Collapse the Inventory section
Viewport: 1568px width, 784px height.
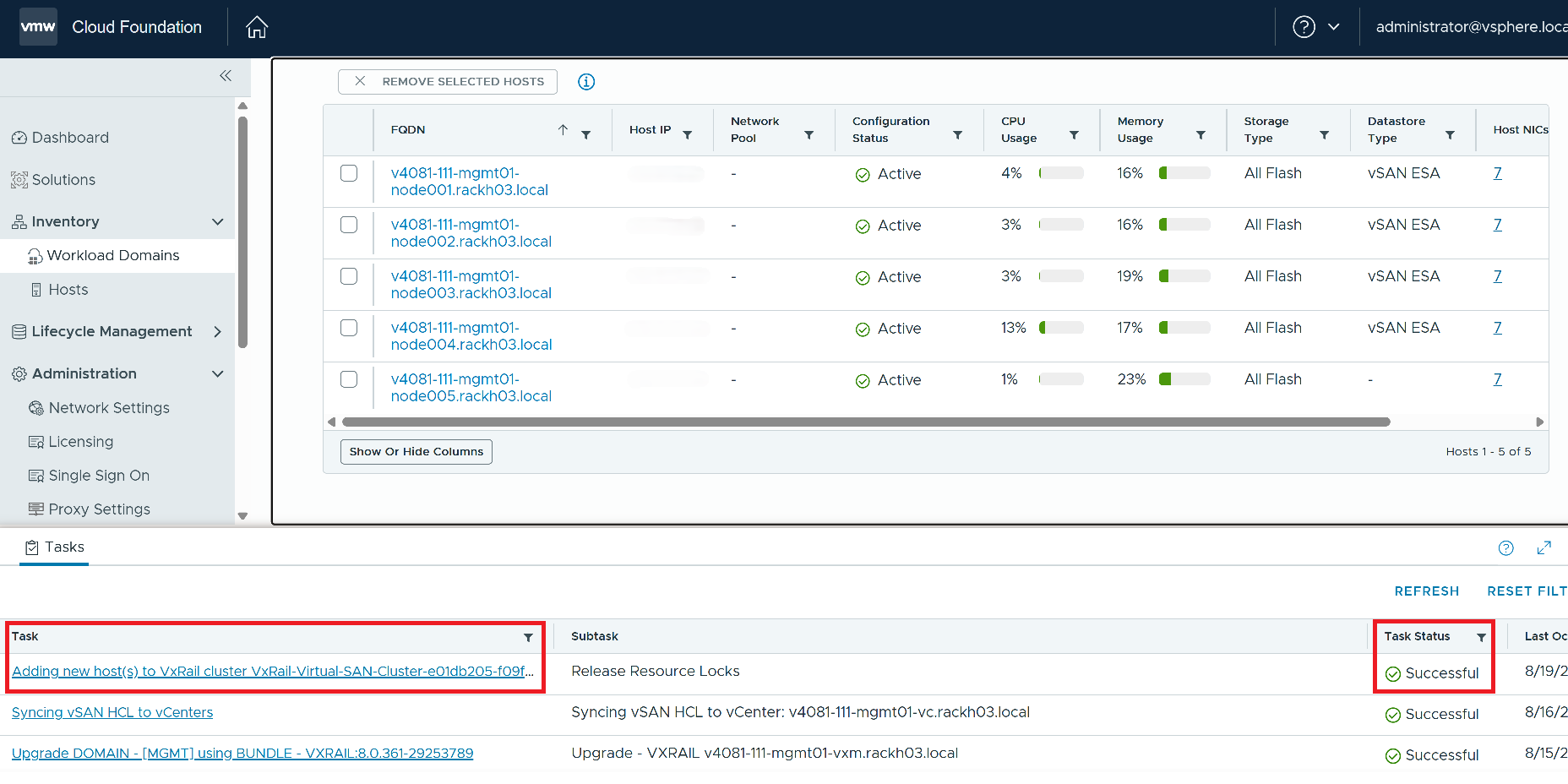(x=217, y=221)
